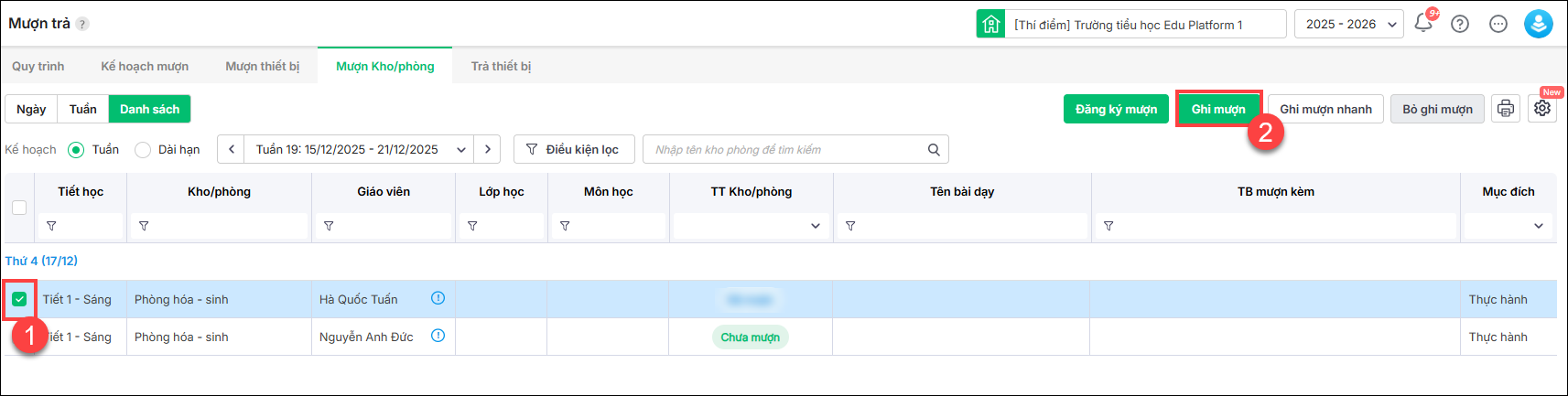The width and height of the screenshot is (1568, 396).
Task: Tick the select-all checkbox in table header
Action: (x=19, y=208)
